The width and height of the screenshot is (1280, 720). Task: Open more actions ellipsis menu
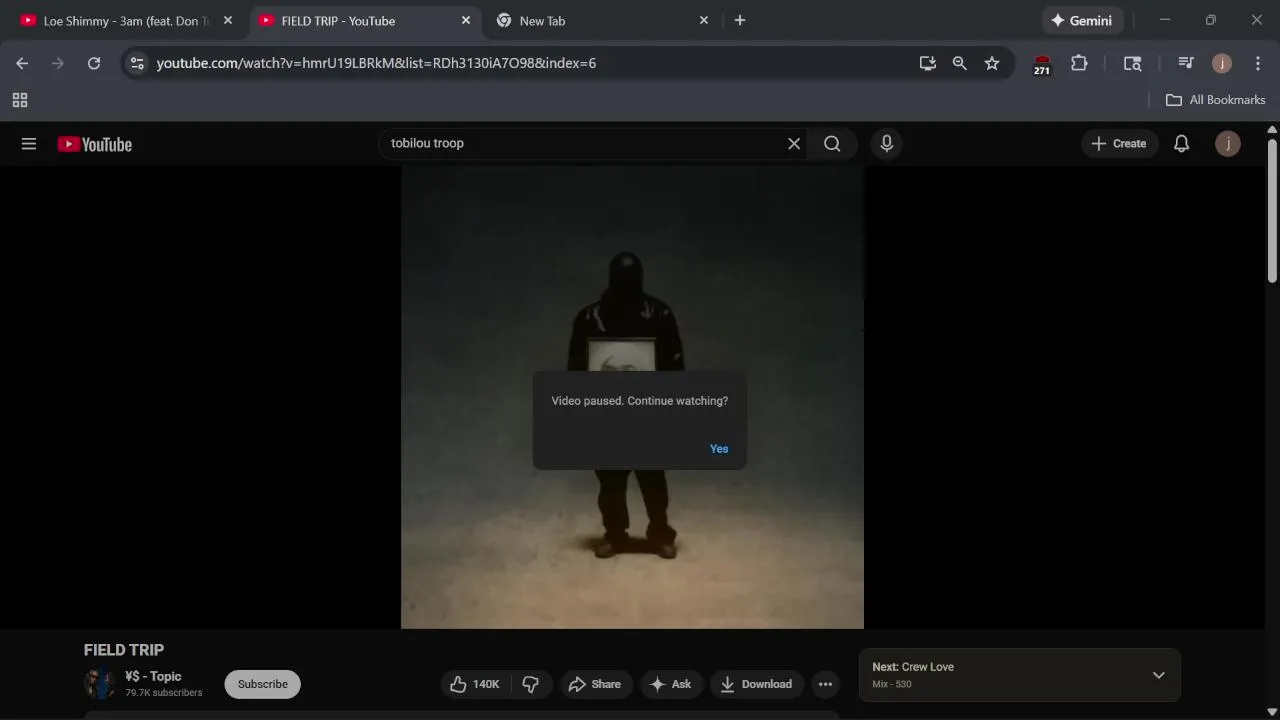825,684
